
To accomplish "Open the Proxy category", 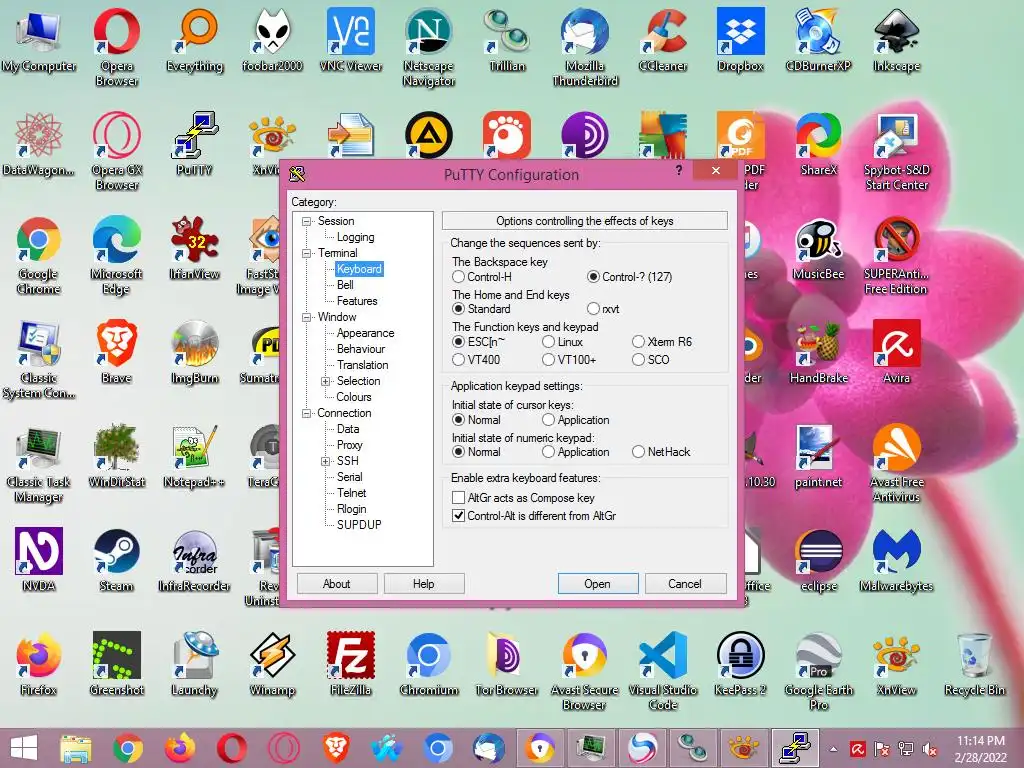I will 349,445.
